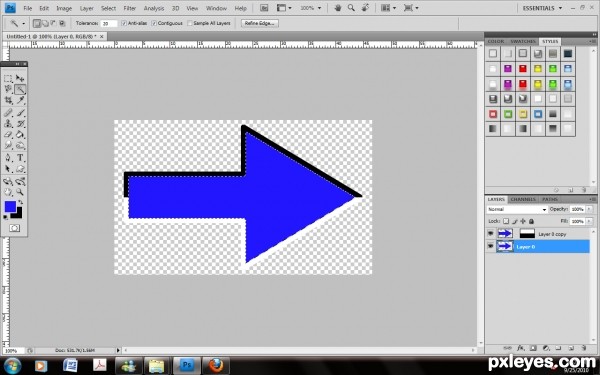Toggle Lock transparent pixels
The height and width of the screenshot is (375, 600).
pyautogui.click(x=506, y=221)
